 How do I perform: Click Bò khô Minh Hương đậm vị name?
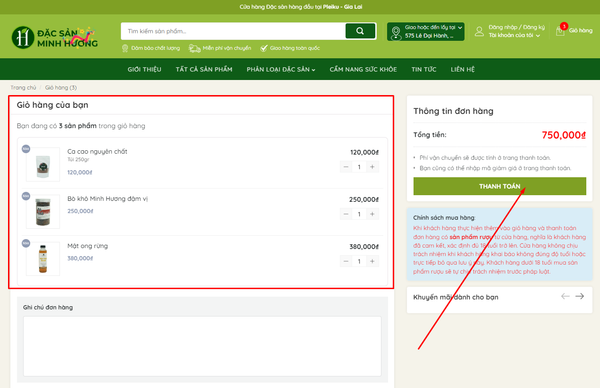tap(108, 199)
